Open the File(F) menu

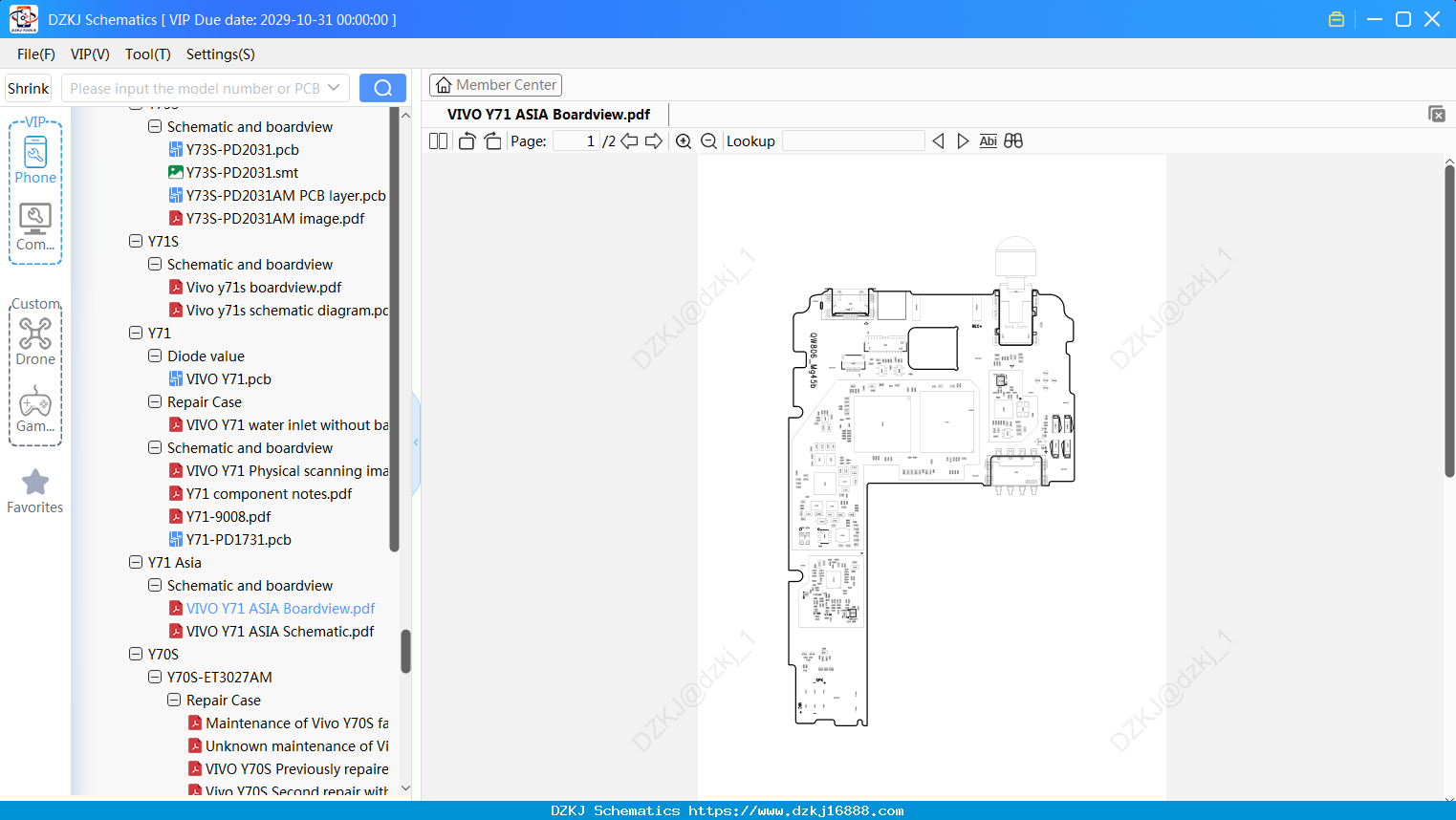36,54
